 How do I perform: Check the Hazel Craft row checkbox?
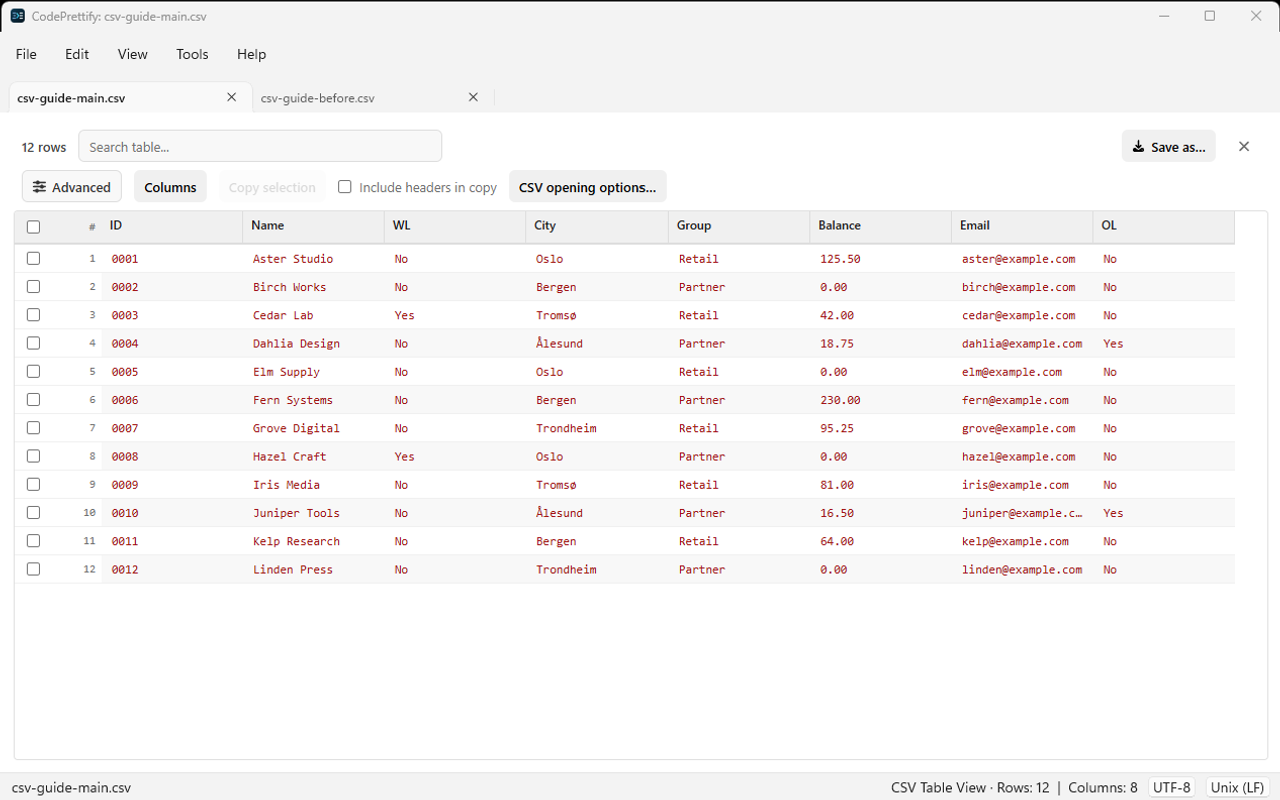pos(33,456)
